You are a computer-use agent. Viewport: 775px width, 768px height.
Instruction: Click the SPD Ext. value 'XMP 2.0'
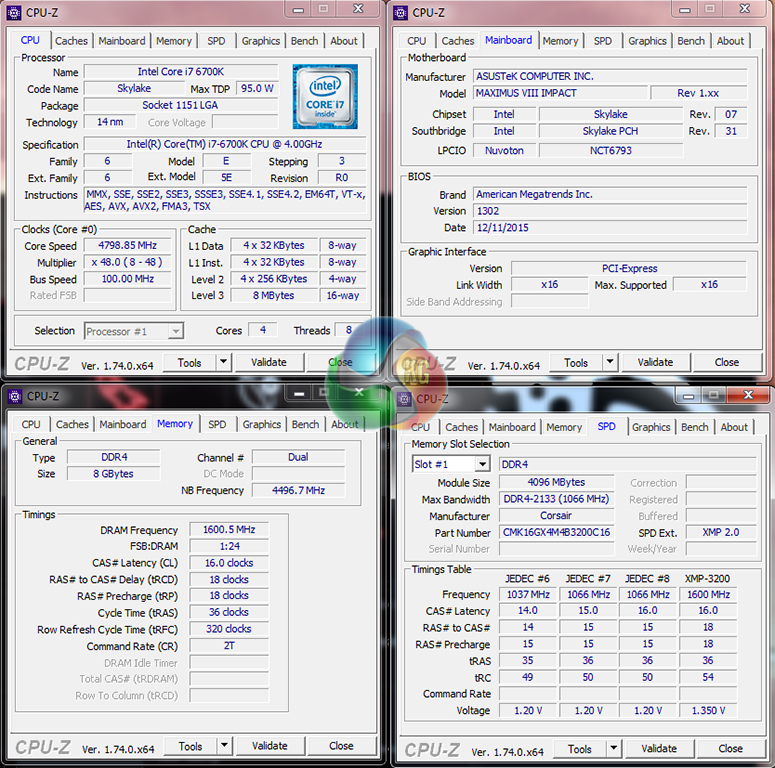(721, 532)
